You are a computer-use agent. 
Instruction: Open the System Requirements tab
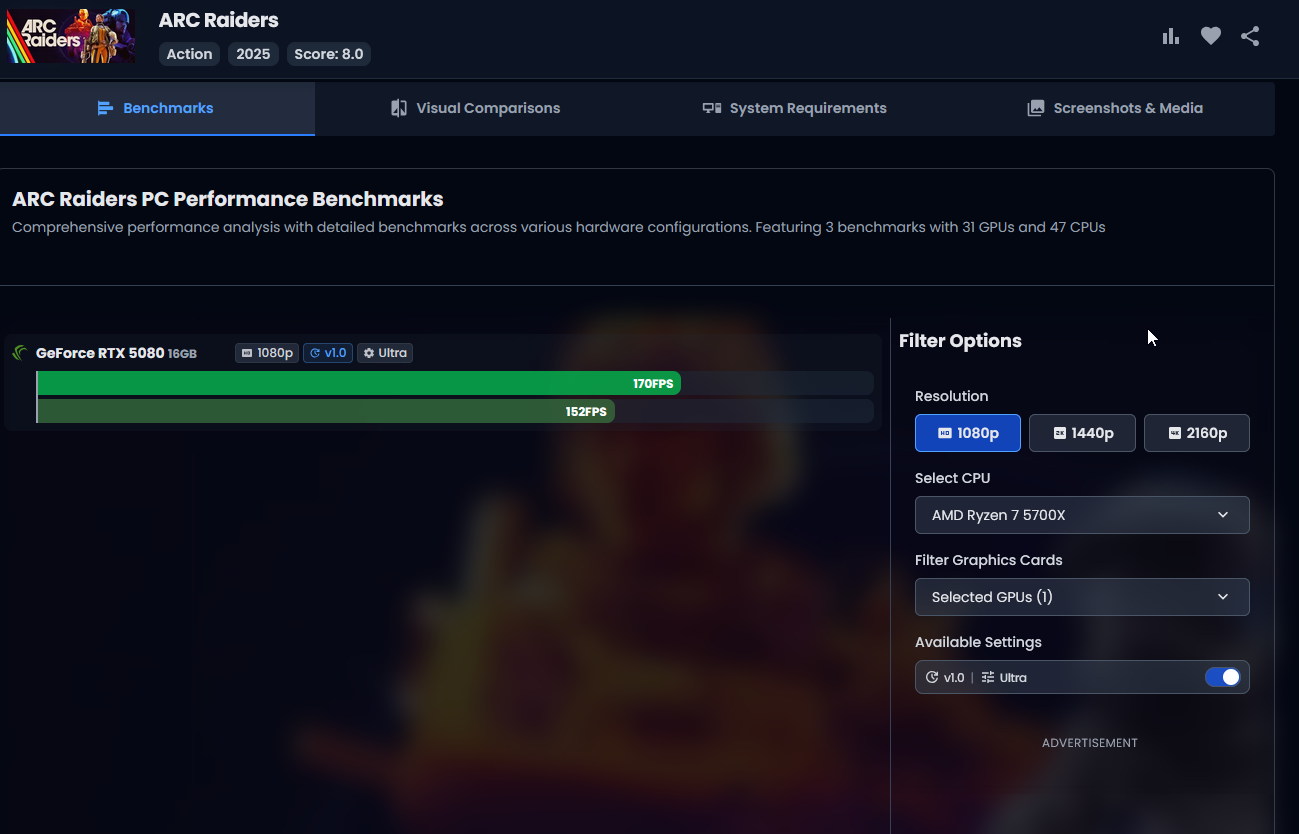click(x=794, y=108)
